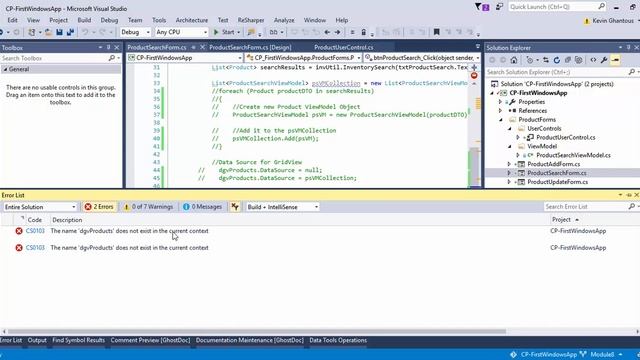
Task: Open the second CS0103 error code link
Action: [35, 248]
